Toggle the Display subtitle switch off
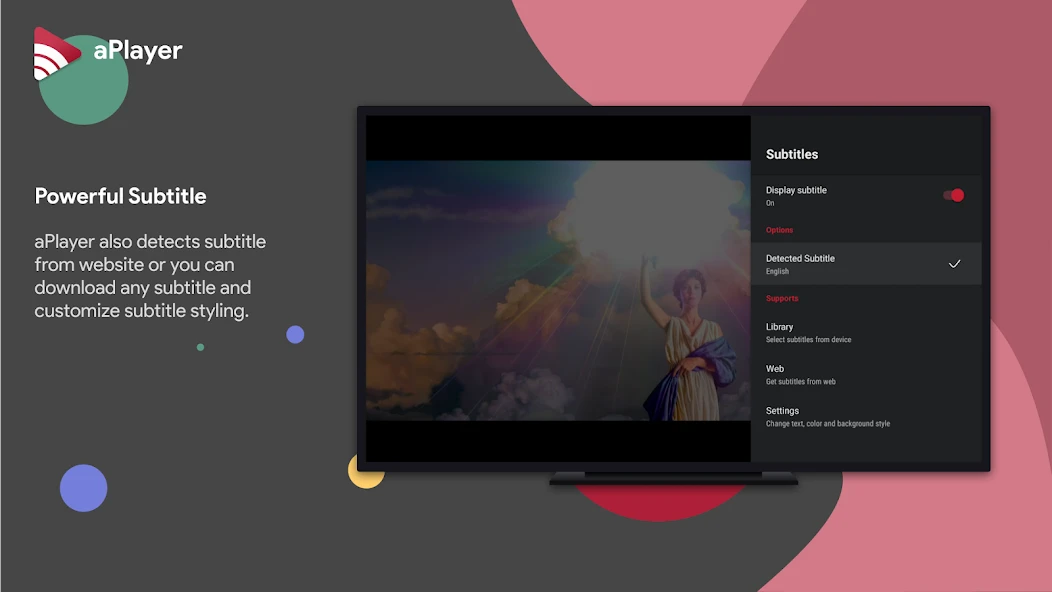The width and height of the screenshot is (1052, 592). [x=953, y=195]
